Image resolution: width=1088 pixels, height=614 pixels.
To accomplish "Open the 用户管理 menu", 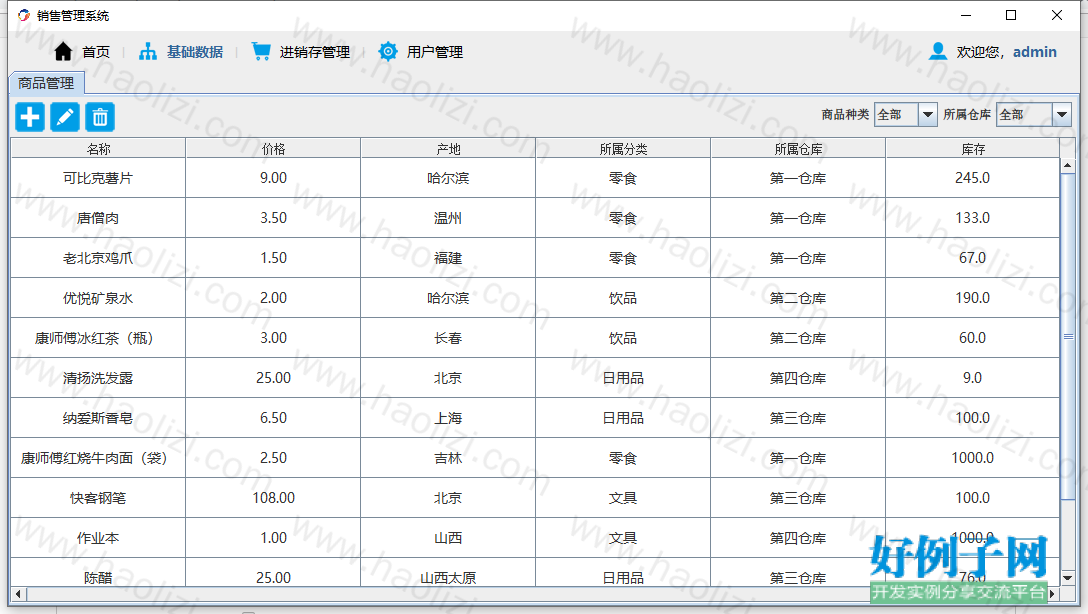I will tap(434, 52).
